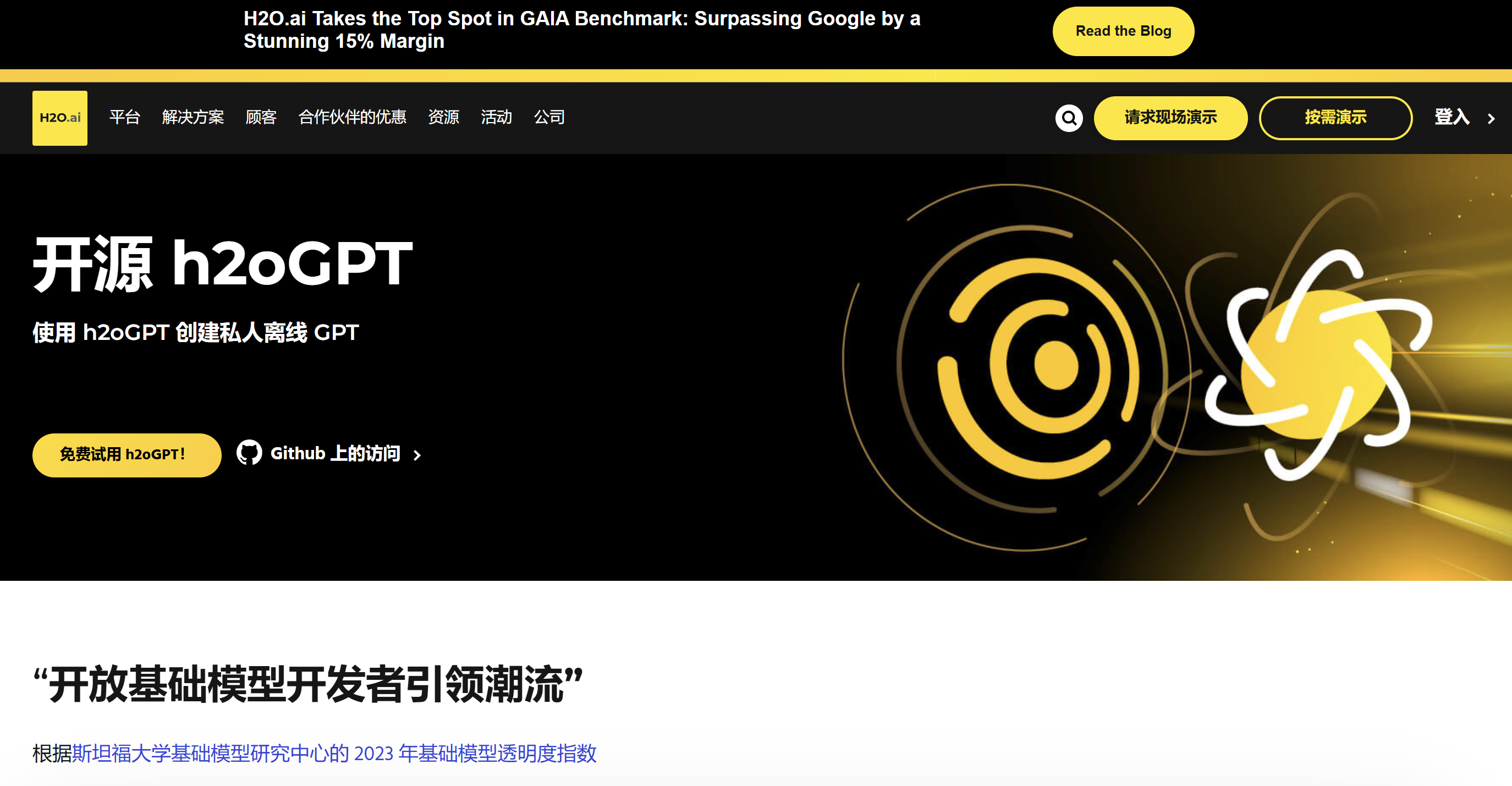Click the chevron after Github 上的访问
This screenshot has width=1512, height=786.
coord(417,455)
